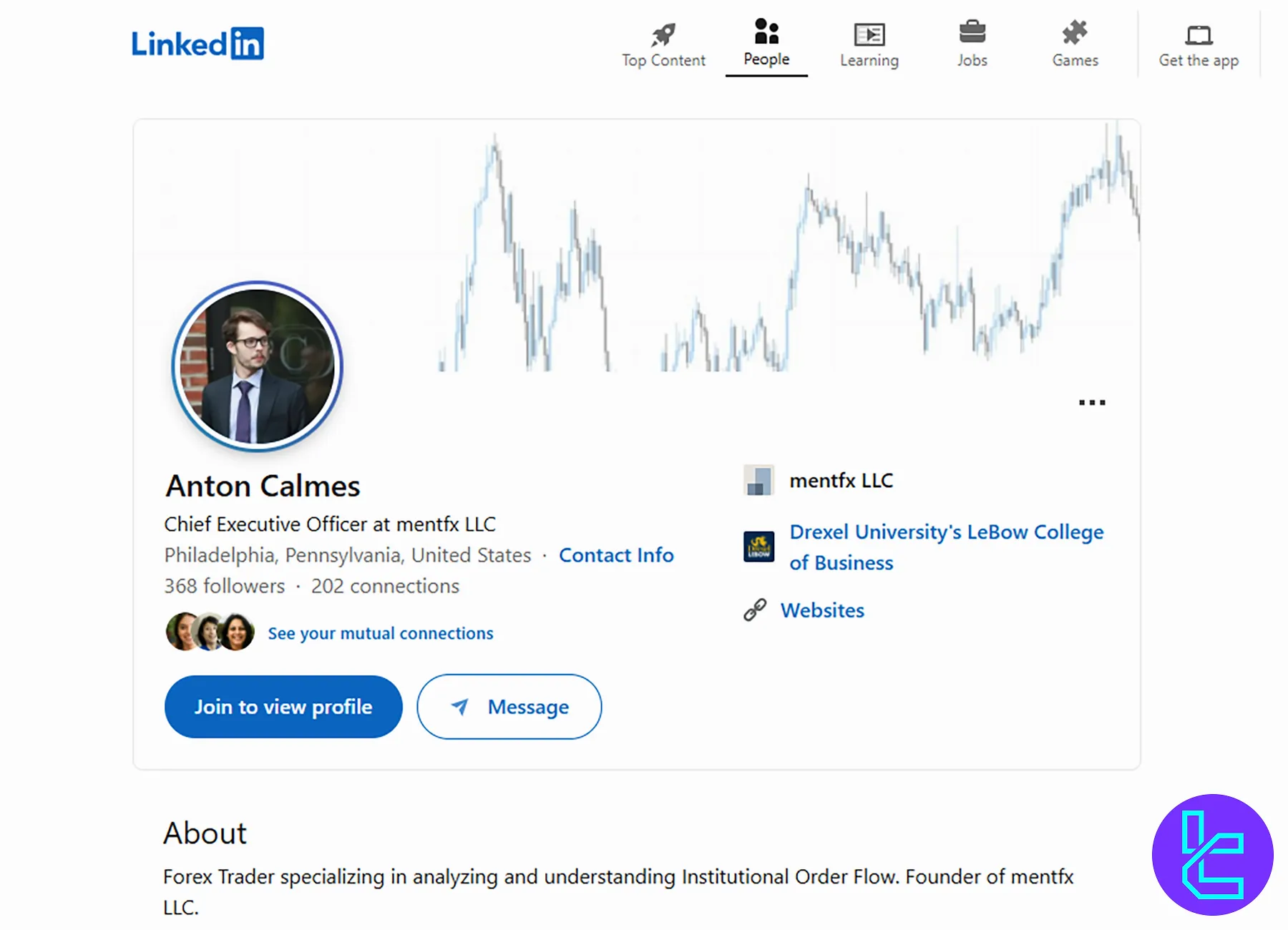1288x930 pixels.
Task: Click the Games puzzle icon
Action: pos(1075,32)
